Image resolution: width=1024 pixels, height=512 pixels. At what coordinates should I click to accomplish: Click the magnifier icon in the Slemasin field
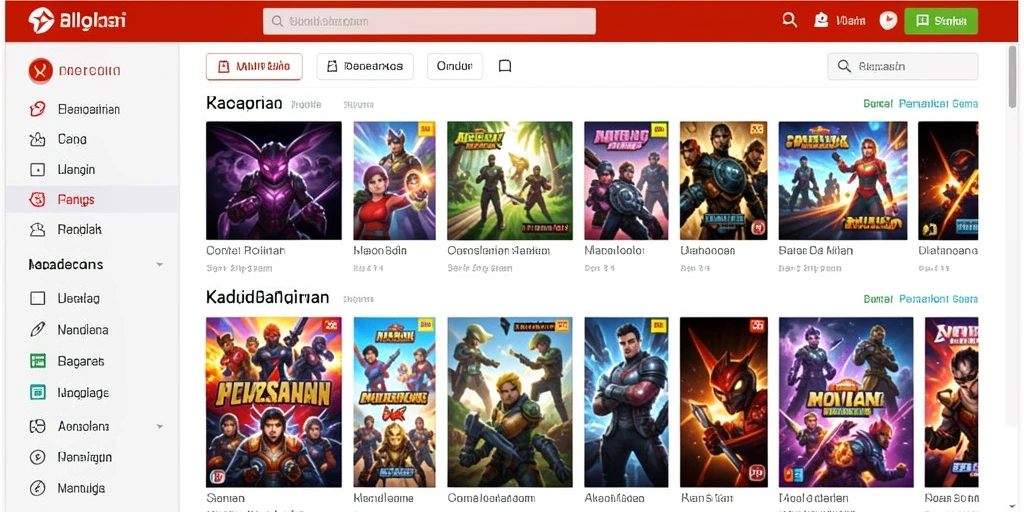coord(844,66)
